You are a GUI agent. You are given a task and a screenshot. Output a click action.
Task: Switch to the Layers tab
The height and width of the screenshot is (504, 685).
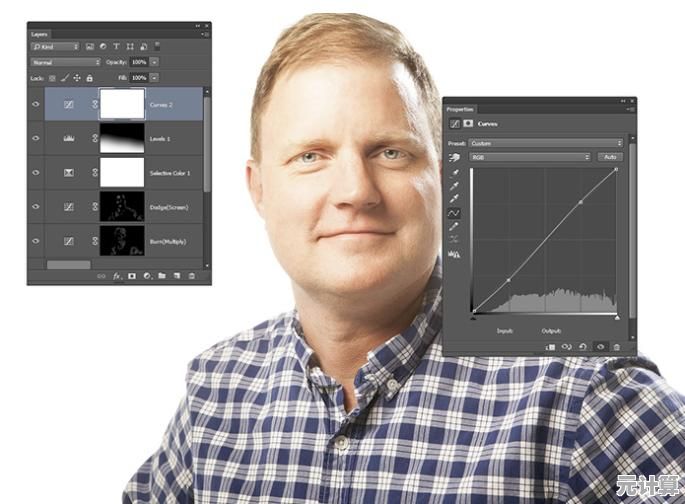(x=39, y=34)
